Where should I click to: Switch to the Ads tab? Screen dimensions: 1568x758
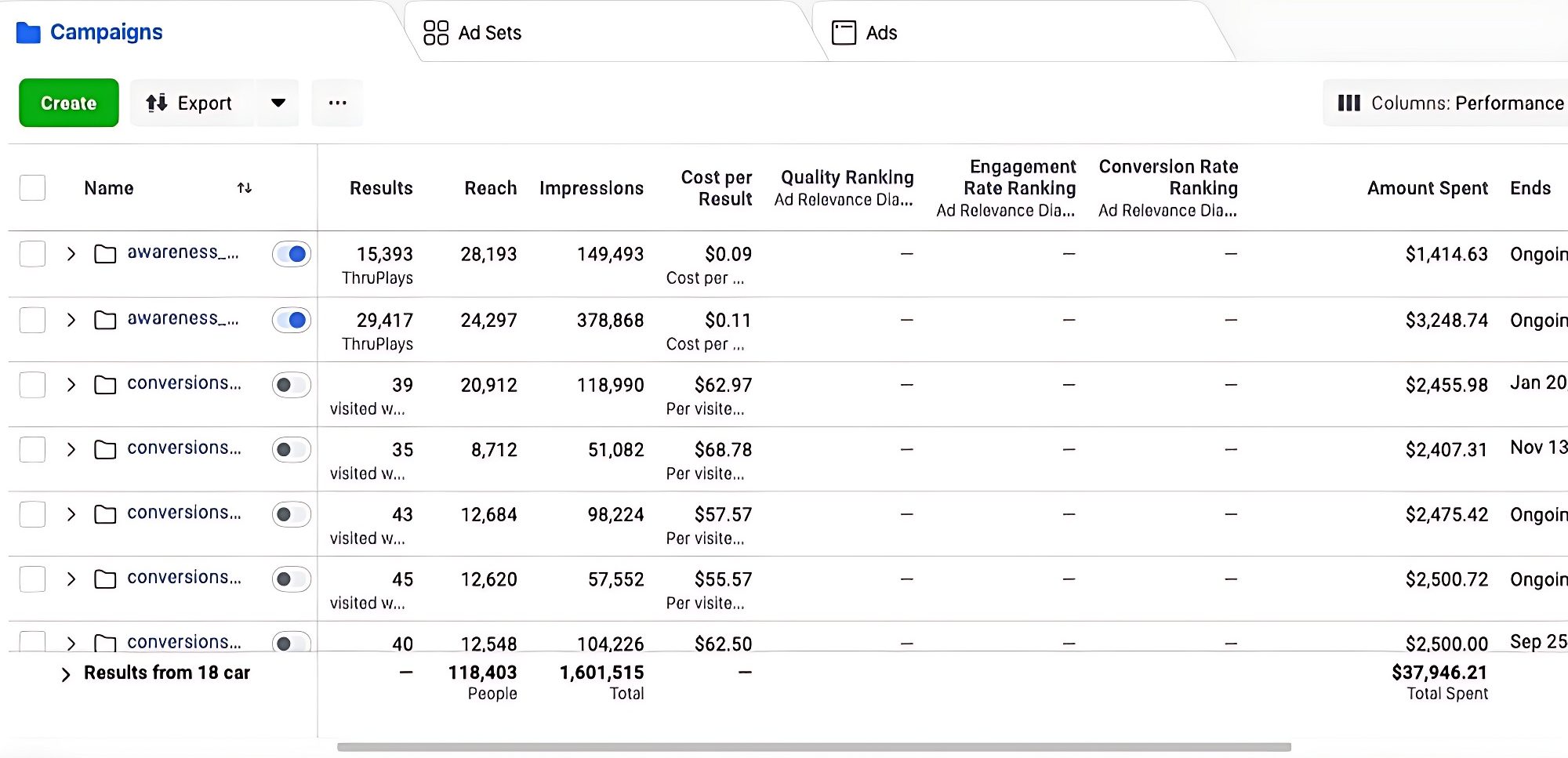[x=881, y=33]
